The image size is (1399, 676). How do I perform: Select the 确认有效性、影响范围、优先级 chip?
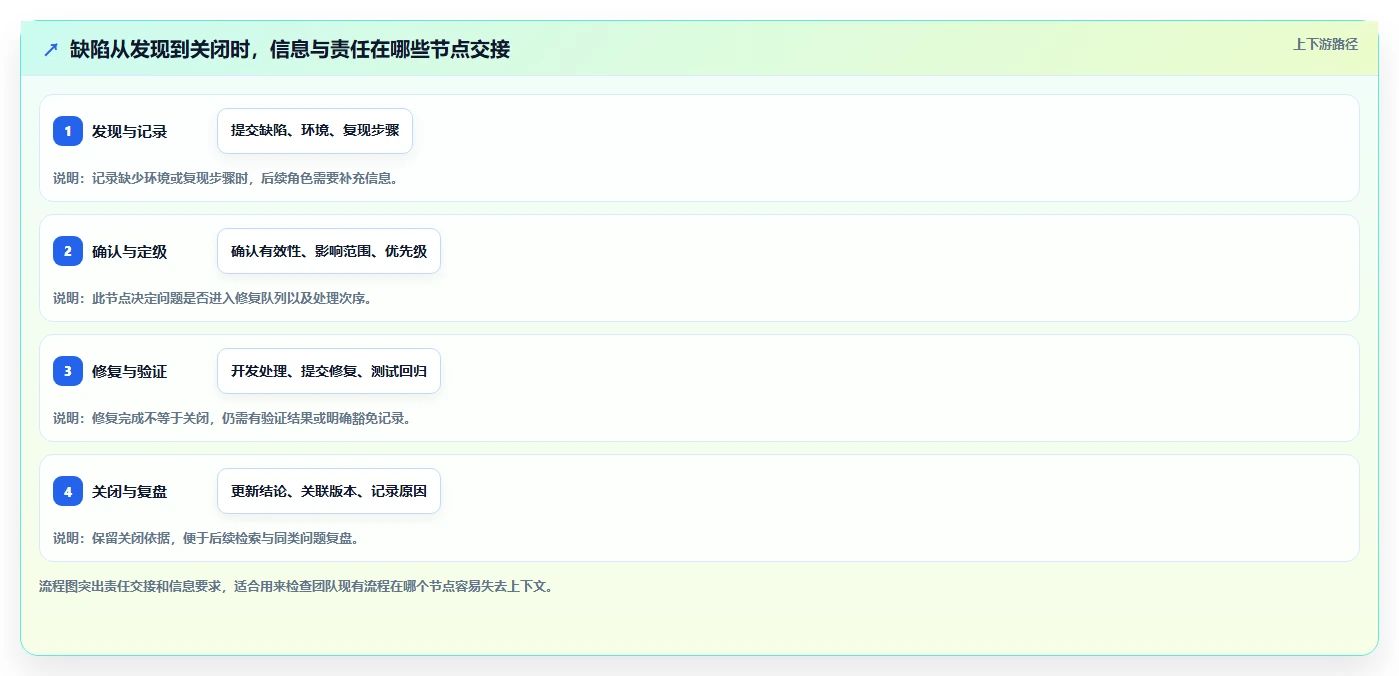329,251
